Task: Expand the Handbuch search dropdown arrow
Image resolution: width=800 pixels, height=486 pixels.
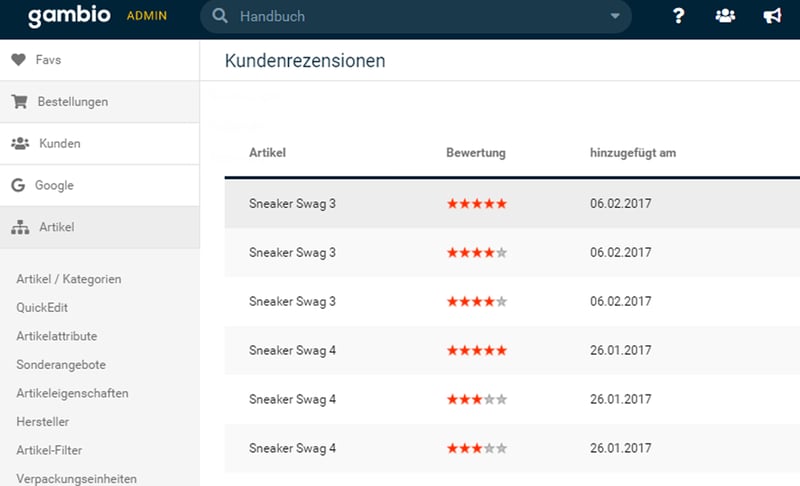Action: pos(615,17)
